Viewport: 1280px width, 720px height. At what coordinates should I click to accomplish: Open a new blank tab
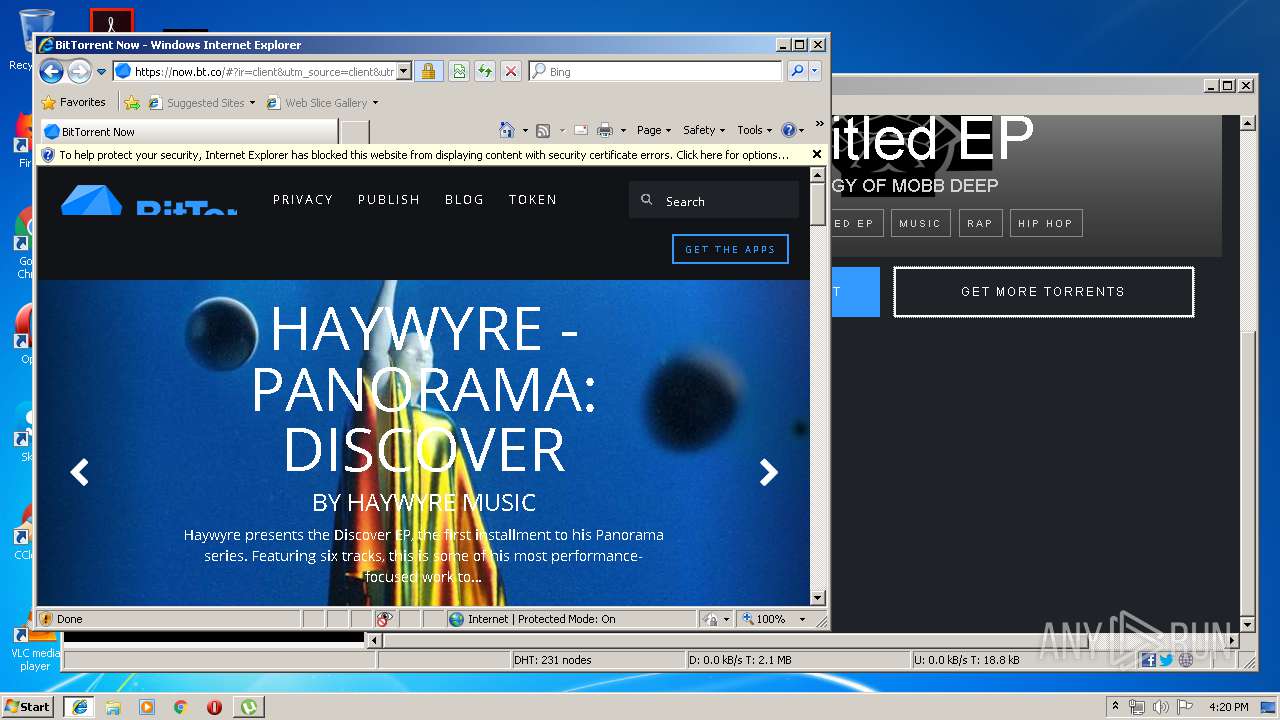pyautogui.click(x=355, y=132)
